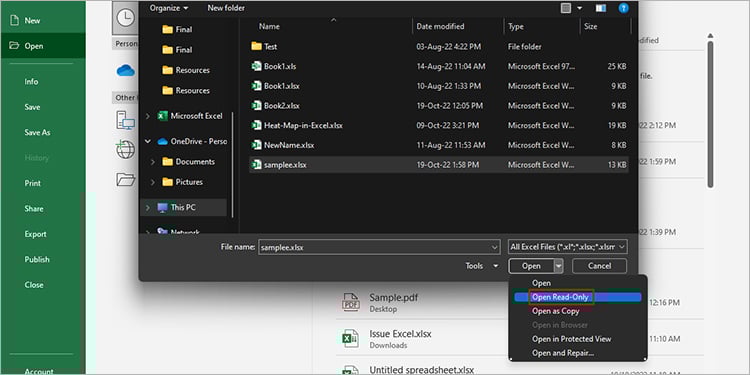Click the navigation pane vertical scrollbar
750x375 pixels.
pyautogui.click(x=232, y=165)
